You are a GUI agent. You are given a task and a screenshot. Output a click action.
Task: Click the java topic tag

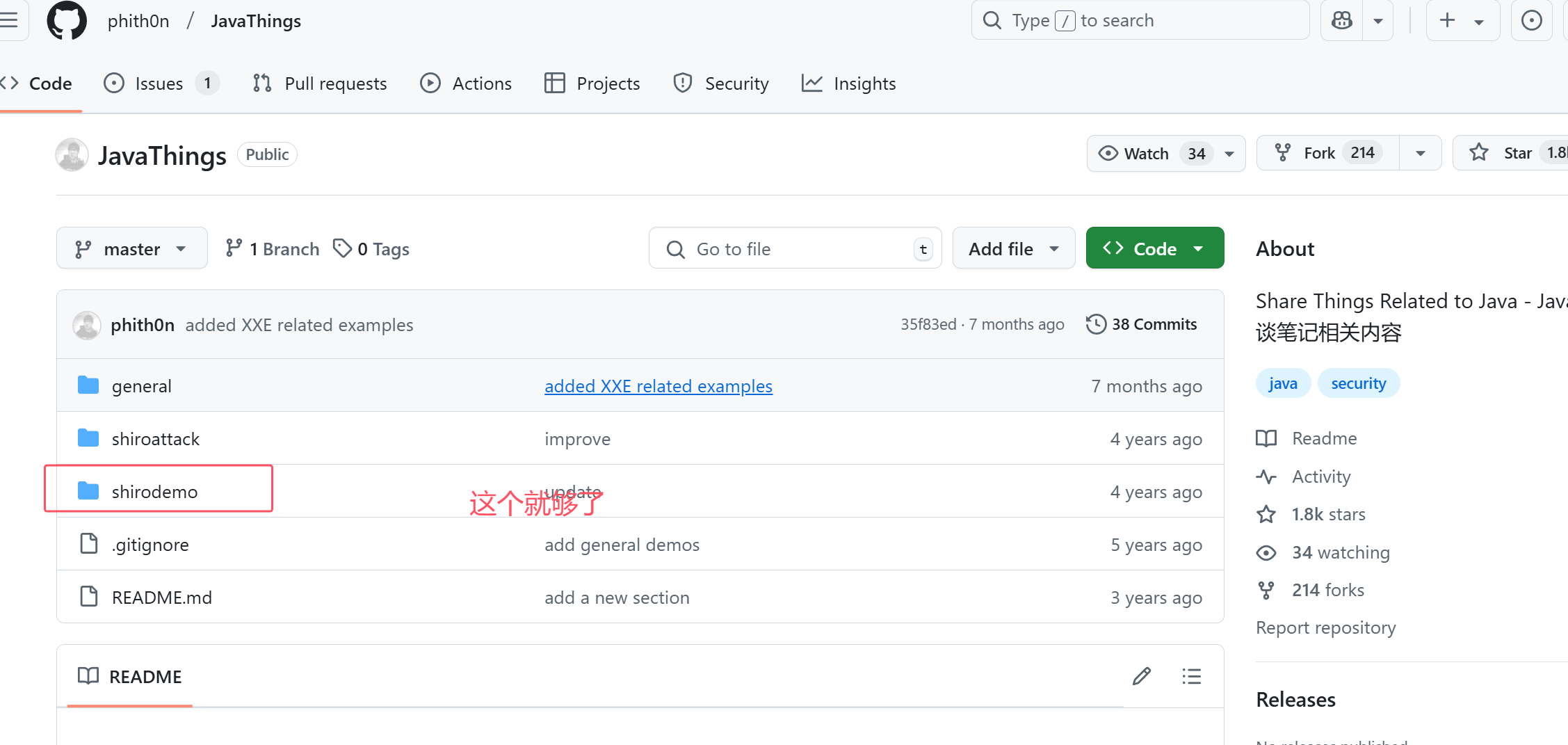click(x=1282, y=383)
